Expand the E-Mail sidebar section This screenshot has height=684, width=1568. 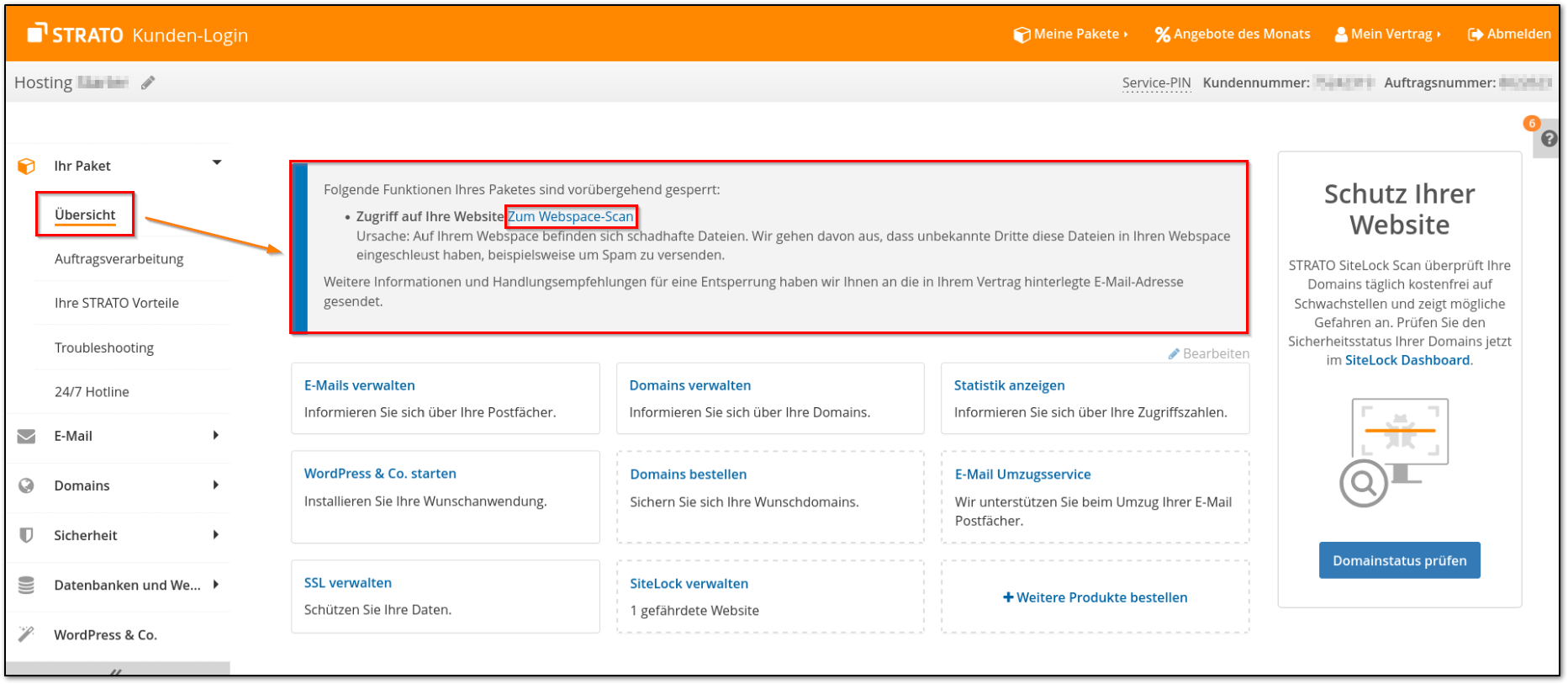tap(216, 435)
